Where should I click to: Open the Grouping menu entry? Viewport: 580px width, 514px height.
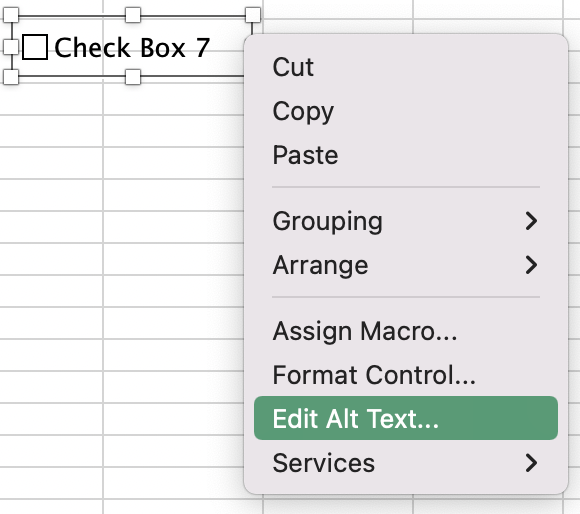click(x=406, y=221)
